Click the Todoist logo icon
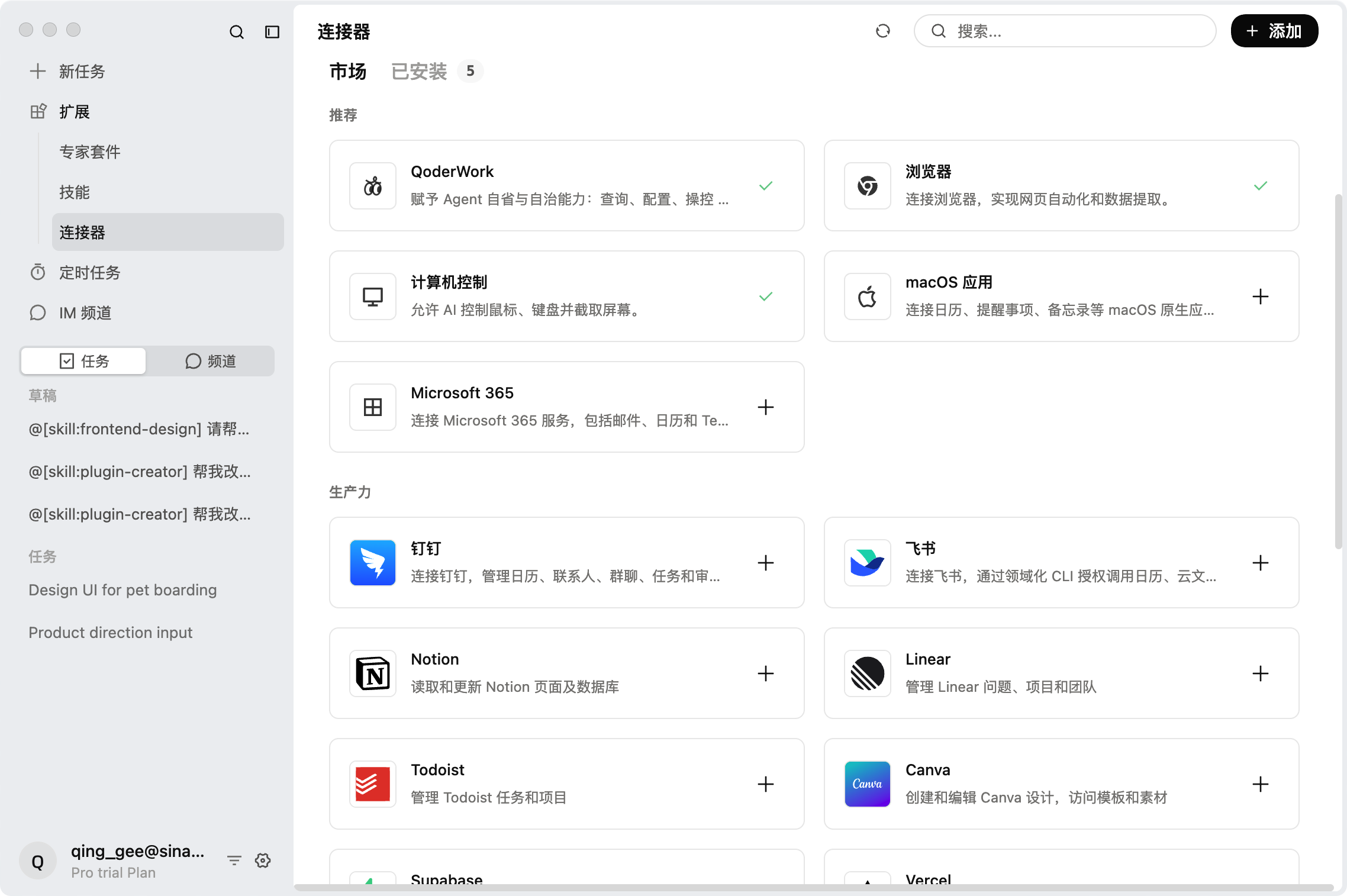 pos(372,784)
